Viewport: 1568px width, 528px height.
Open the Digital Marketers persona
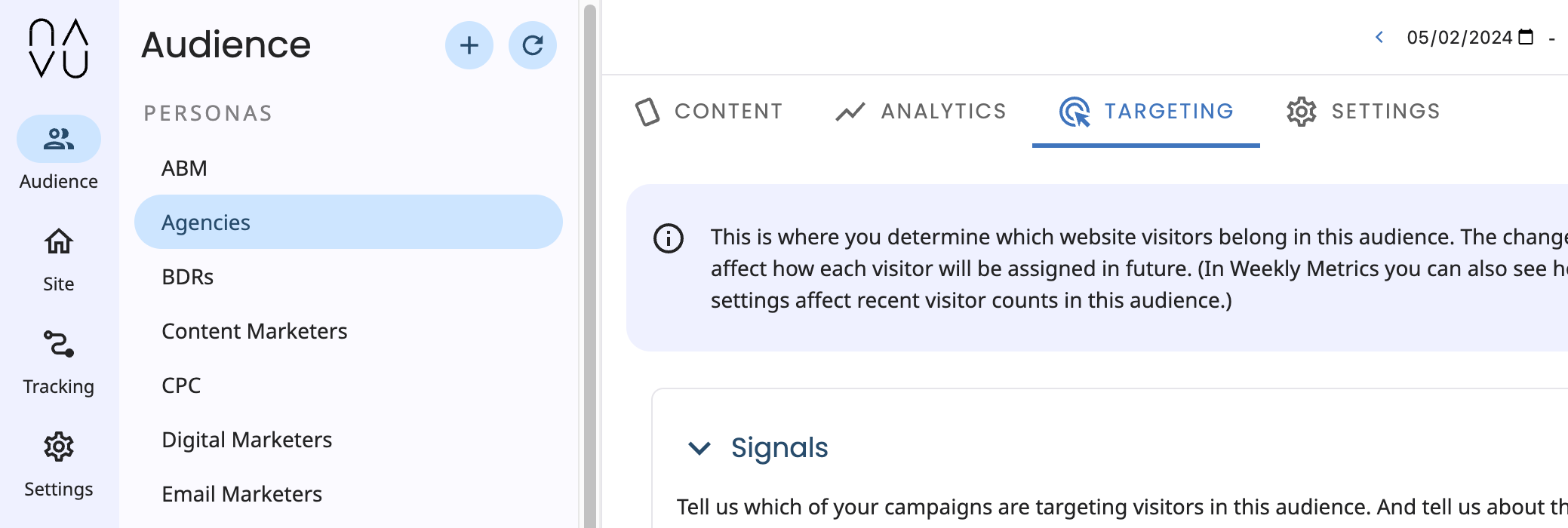click(x=247, y=440)
